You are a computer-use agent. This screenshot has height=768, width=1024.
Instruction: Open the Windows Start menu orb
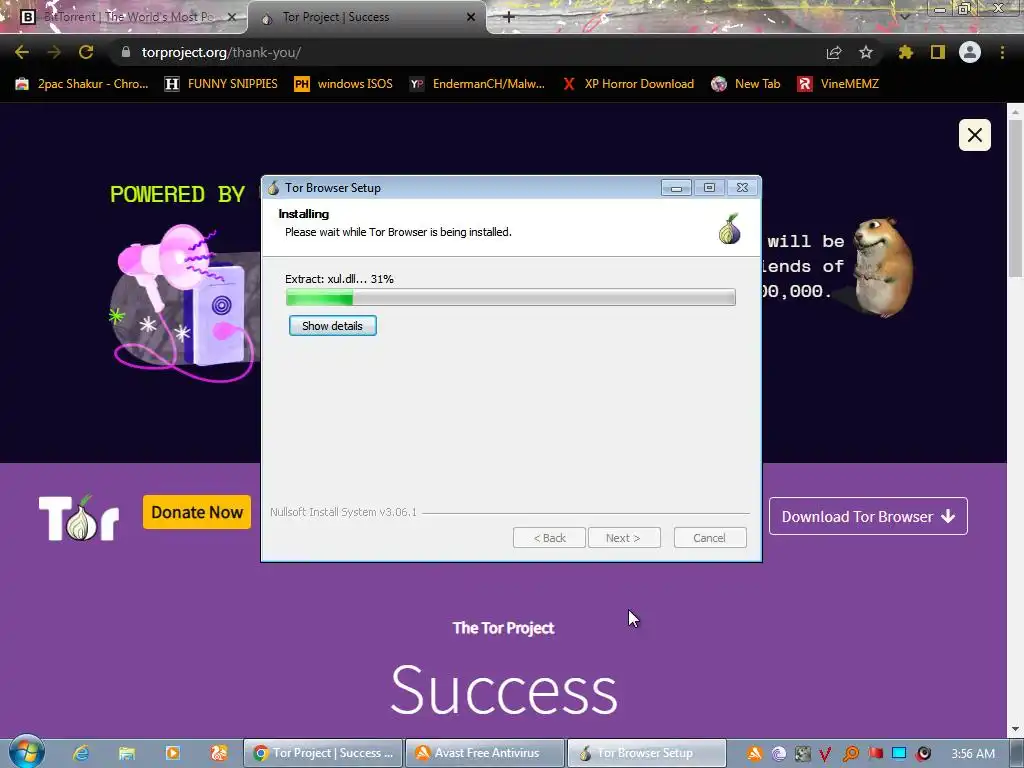pyautogui.click(x=26, y=752)
